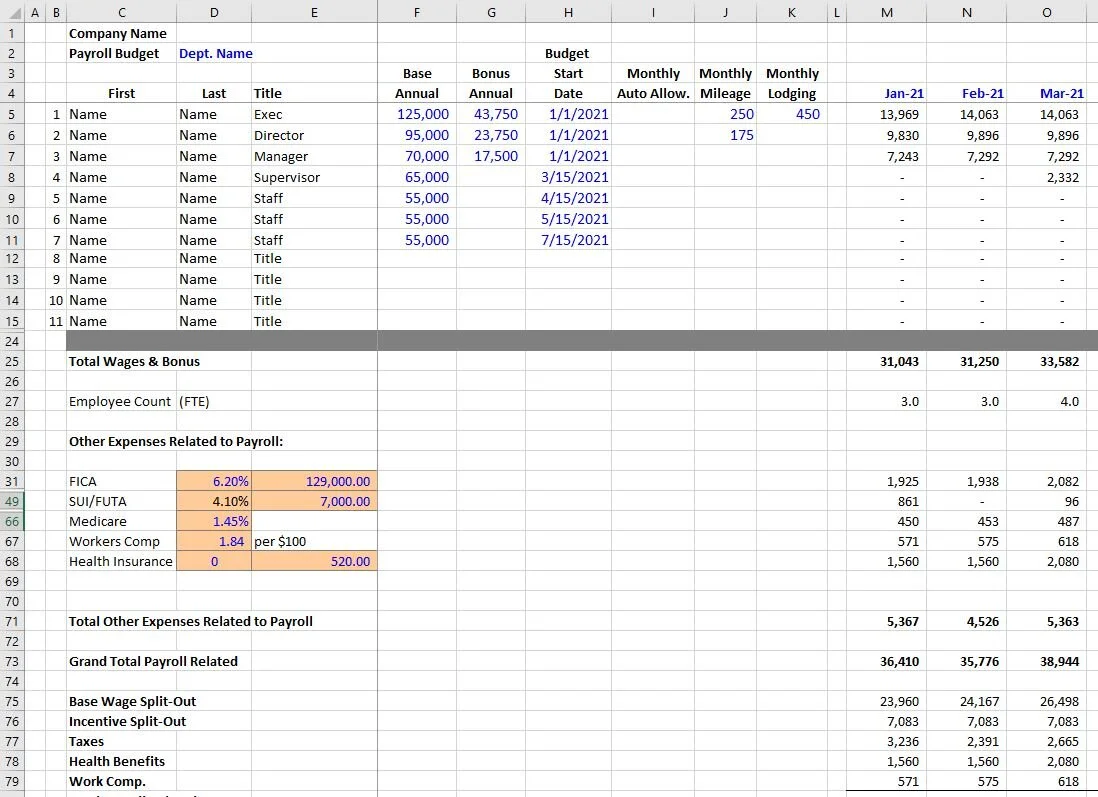Screen dimensions: 1098x797
Task: Select Mar-21 employee count 4.0
Action: [x=1047, y=401]
